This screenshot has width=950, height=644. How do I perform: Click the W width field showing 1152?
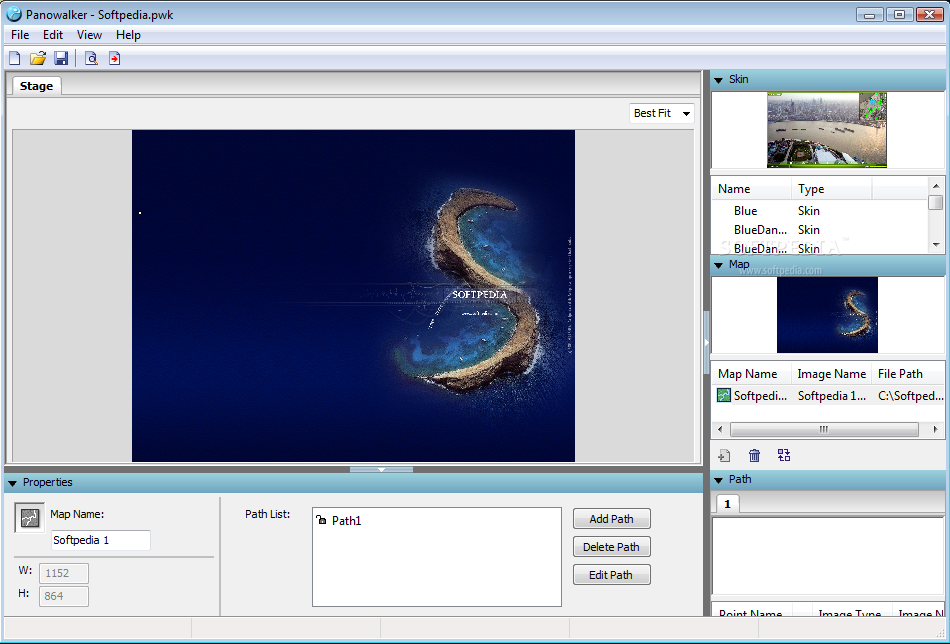coord(64,573)
